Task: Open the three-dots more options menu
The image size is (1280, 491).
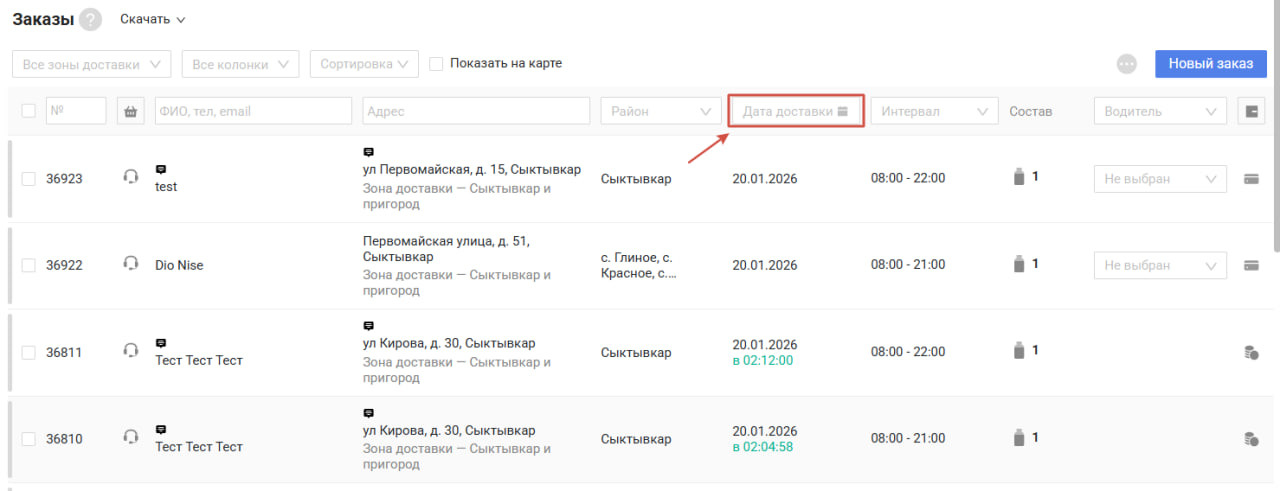Action: click(x=1127, y=64)
